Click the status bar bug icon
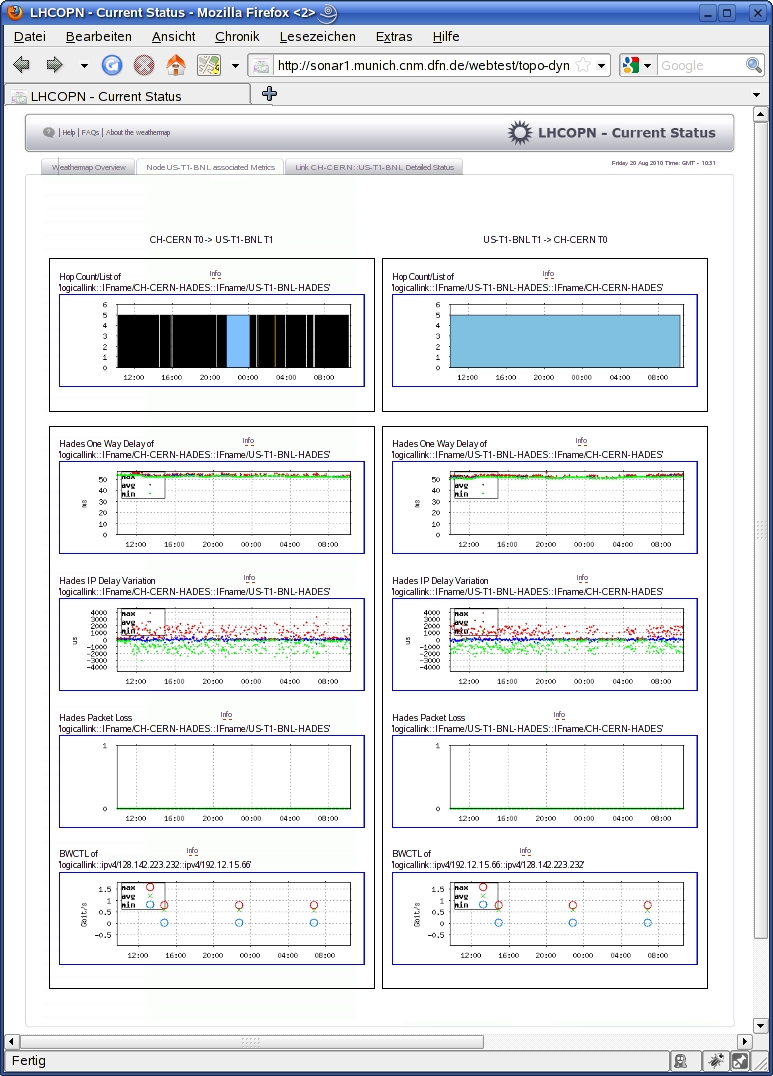 (x=716, y=1061)
